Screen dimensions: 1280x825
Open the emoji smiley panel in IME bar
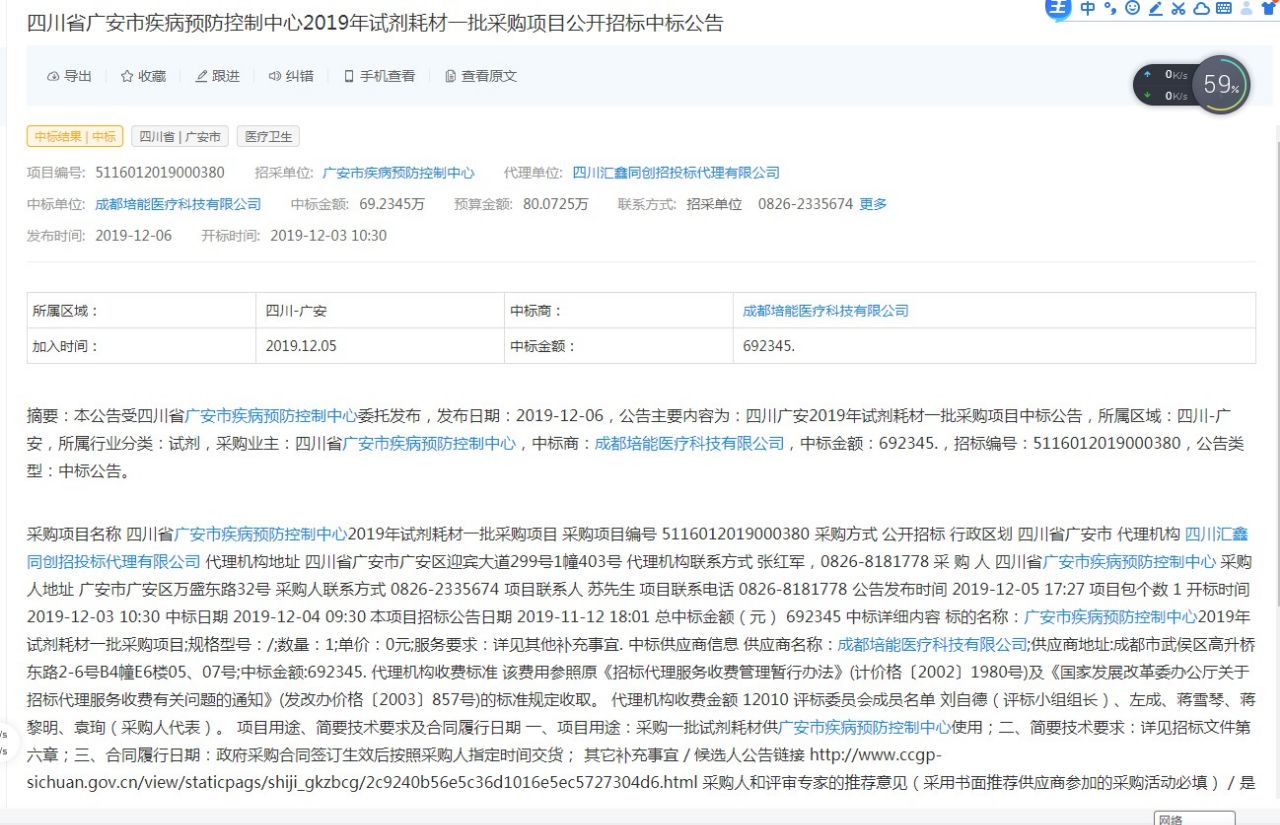point(1132,9)
